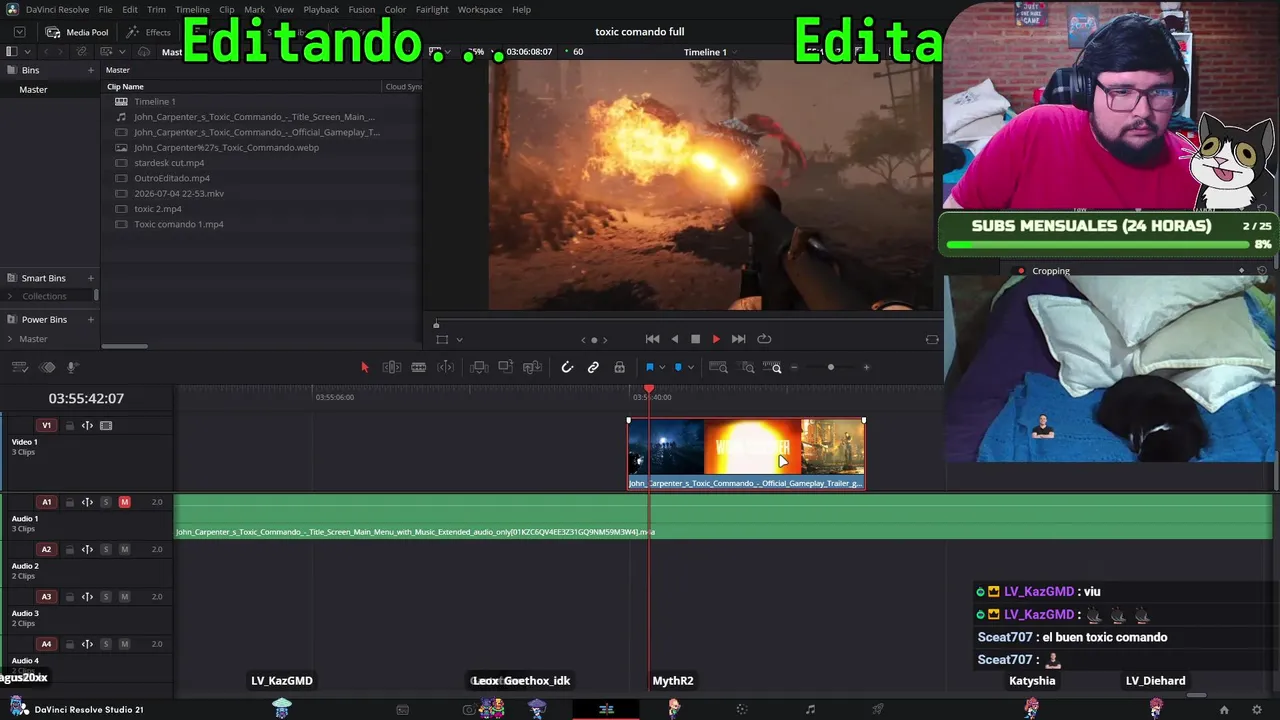Mute the Audio 3 track

[125, 597]
